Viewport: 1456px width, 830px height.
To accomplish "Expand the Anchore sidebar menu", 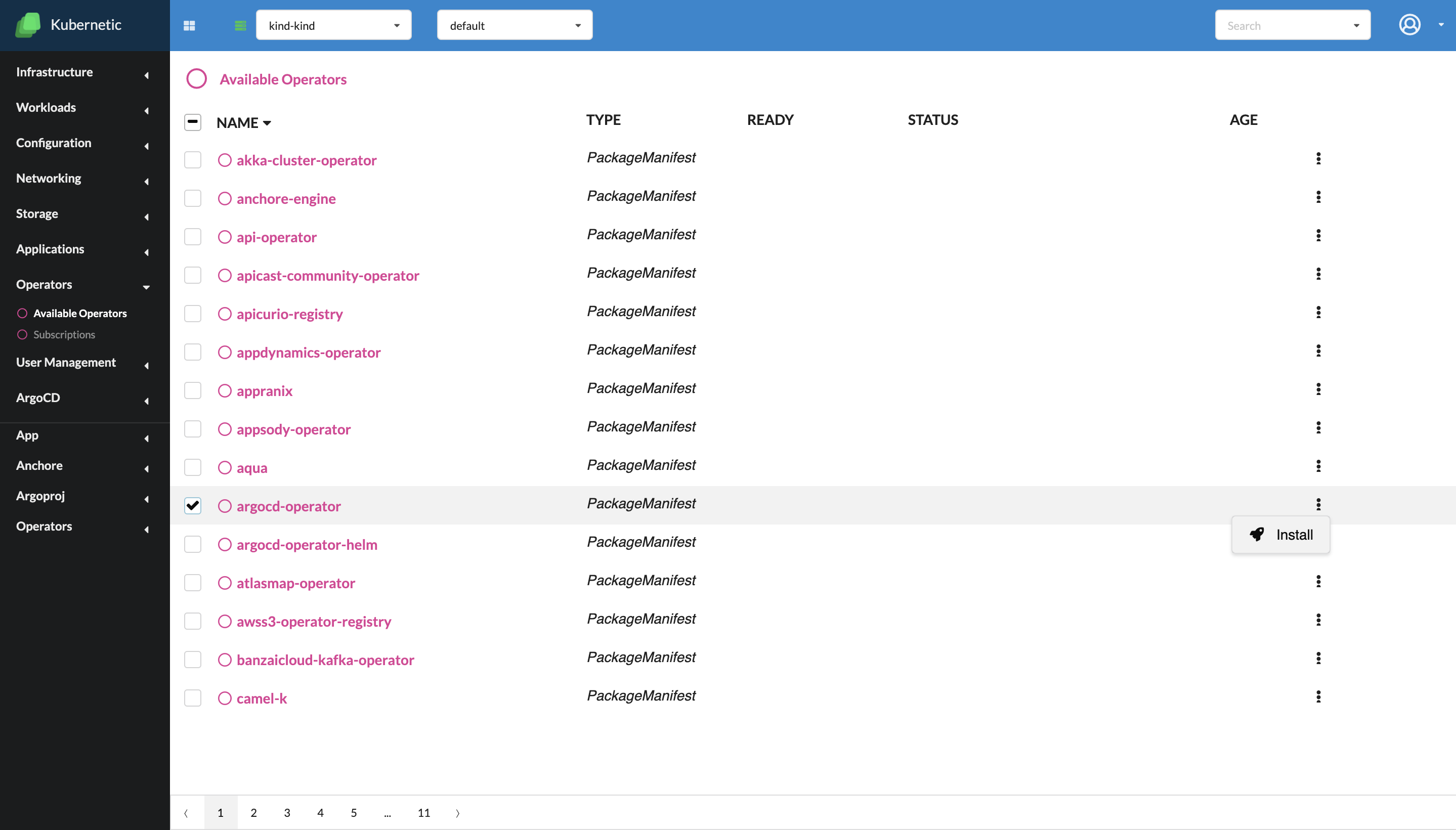I will 85,466.
